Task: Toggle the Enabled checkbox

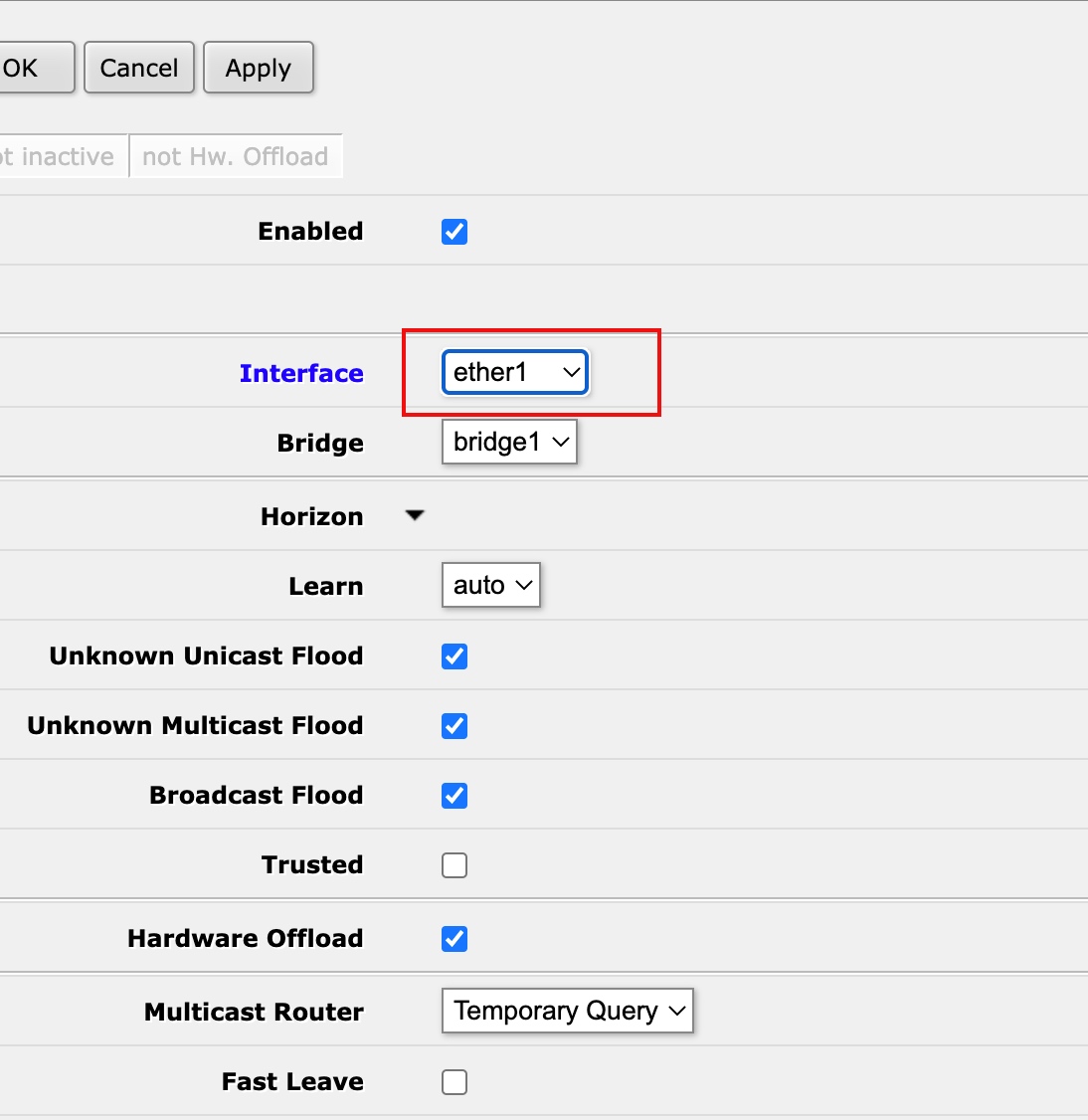Action: (454, 232)
